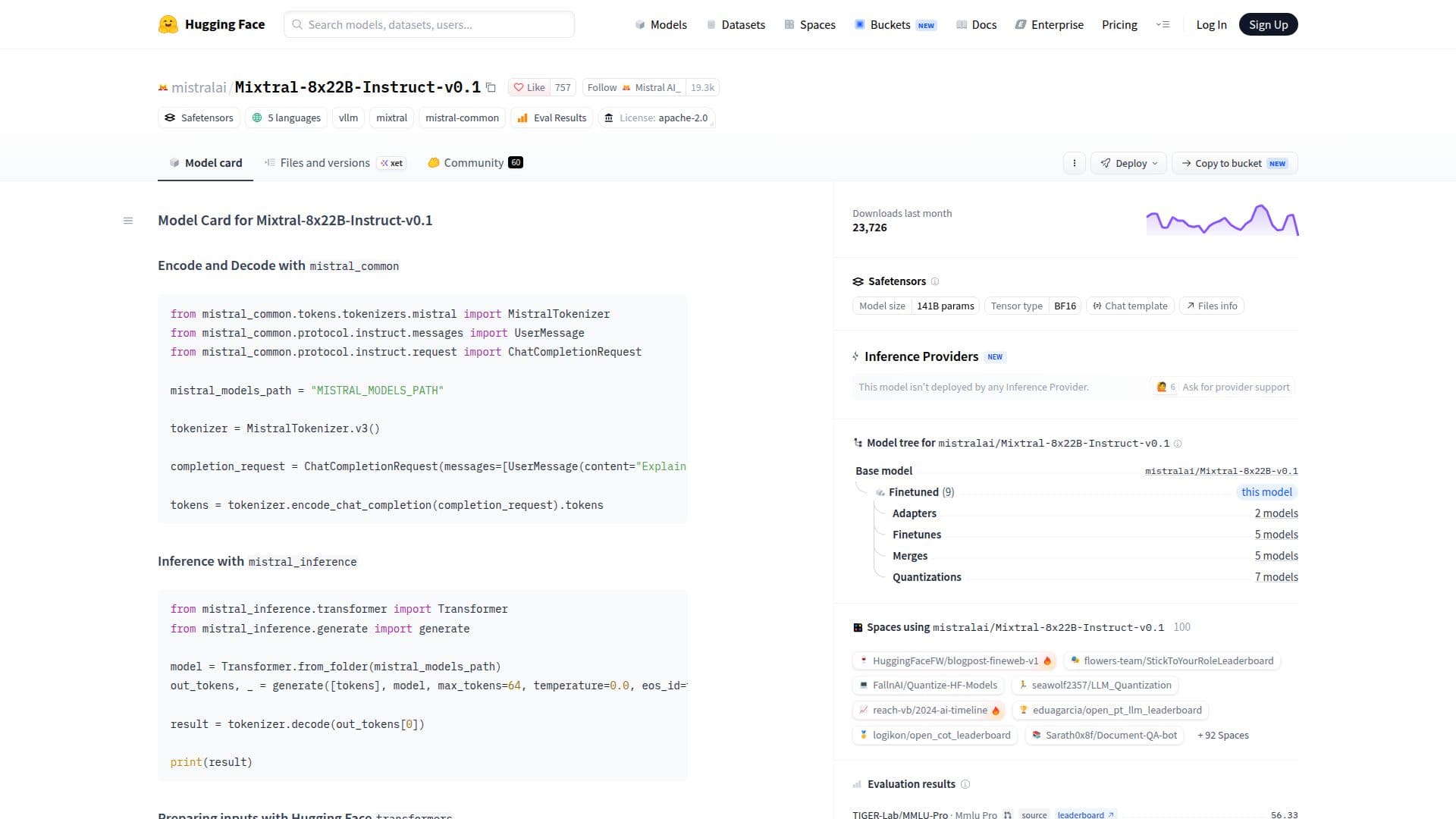Open the Buckets navigation item
The image size is (1456, 819).
coord(896,24)
